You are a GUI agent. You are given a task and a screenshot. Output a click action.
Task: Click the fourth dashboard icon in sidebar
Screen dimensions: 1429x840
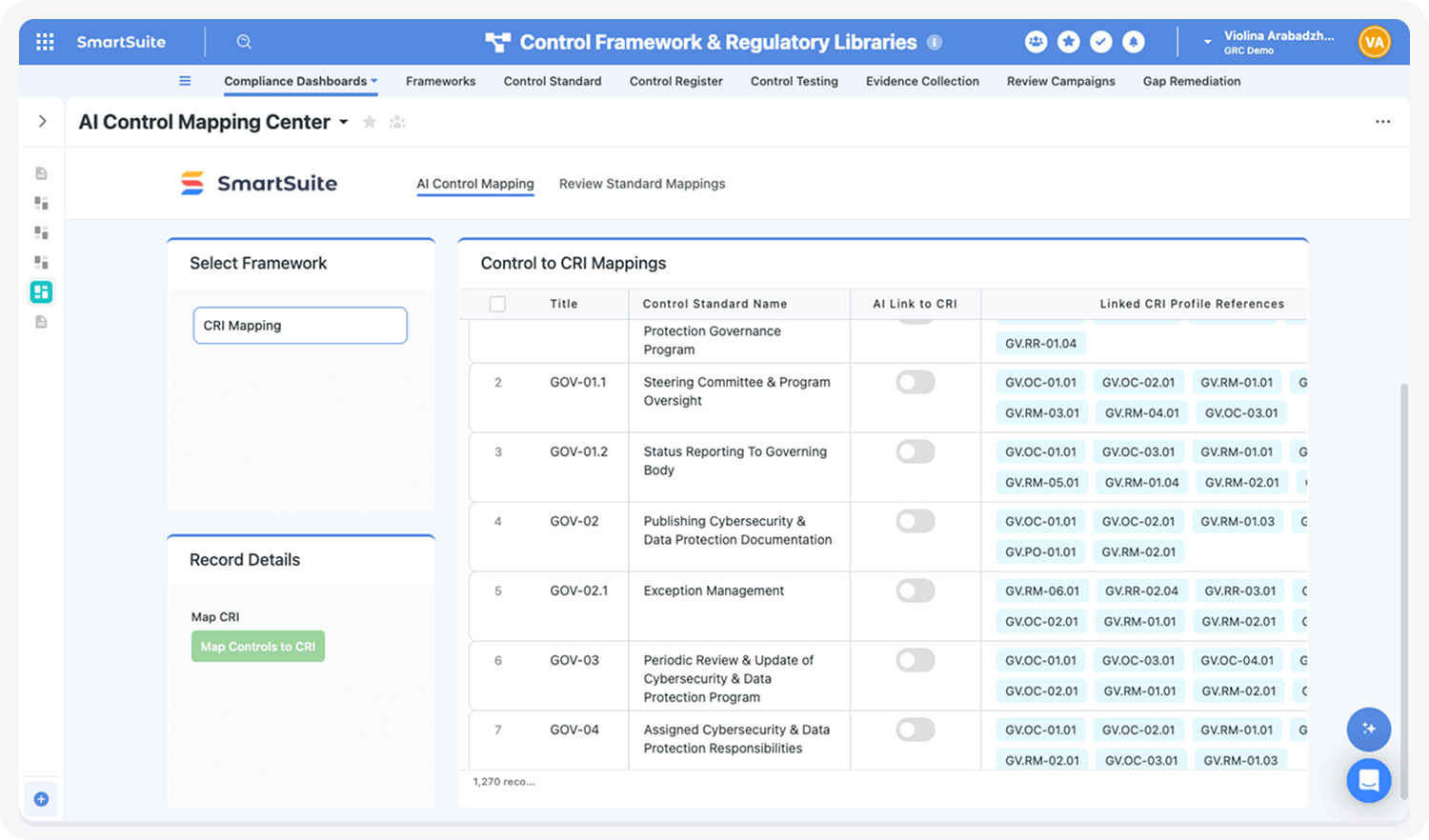(x=41, y=262)
